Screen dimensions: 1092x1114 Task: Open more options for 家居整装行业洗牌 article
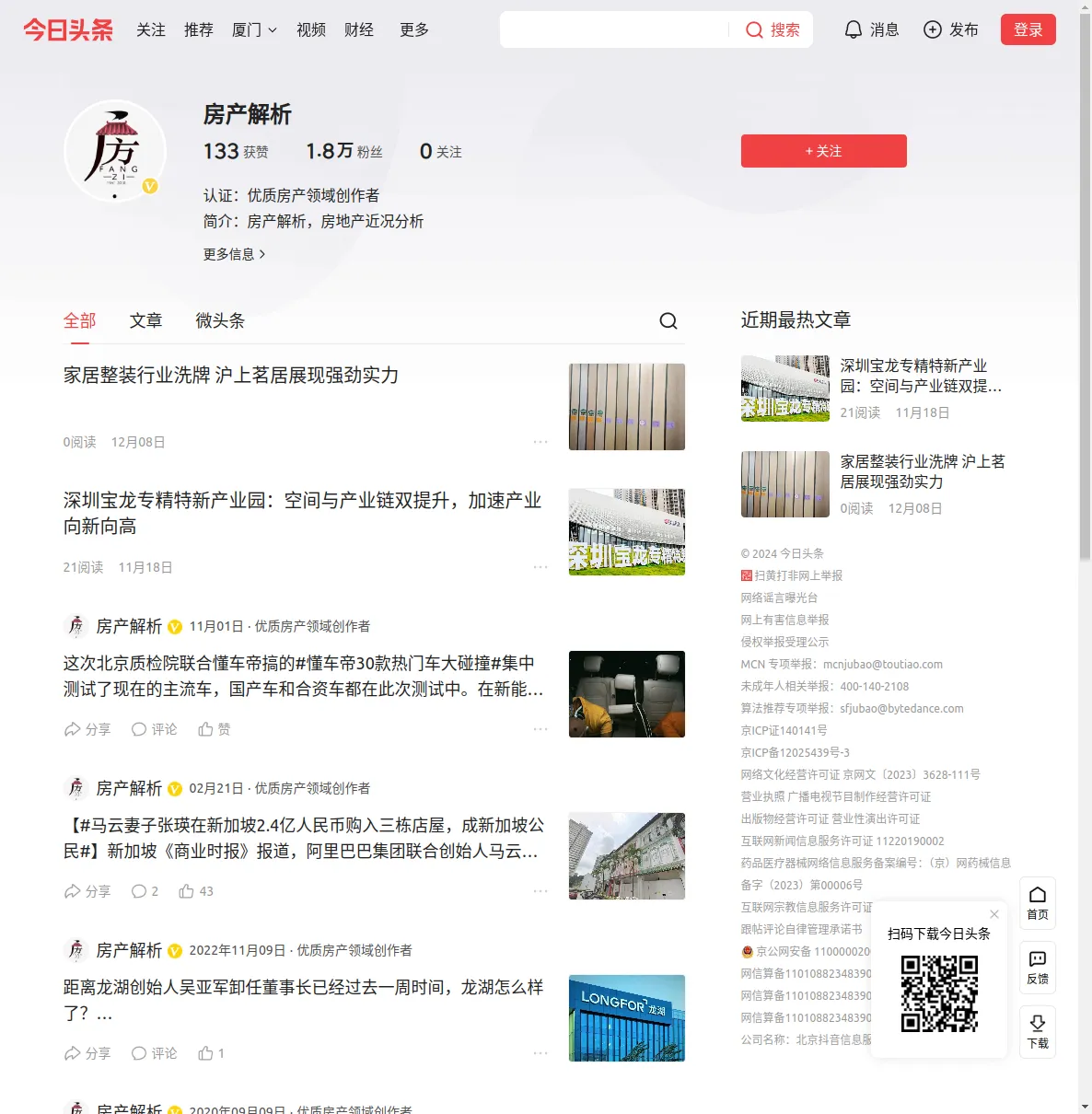(x=540, y=442)
